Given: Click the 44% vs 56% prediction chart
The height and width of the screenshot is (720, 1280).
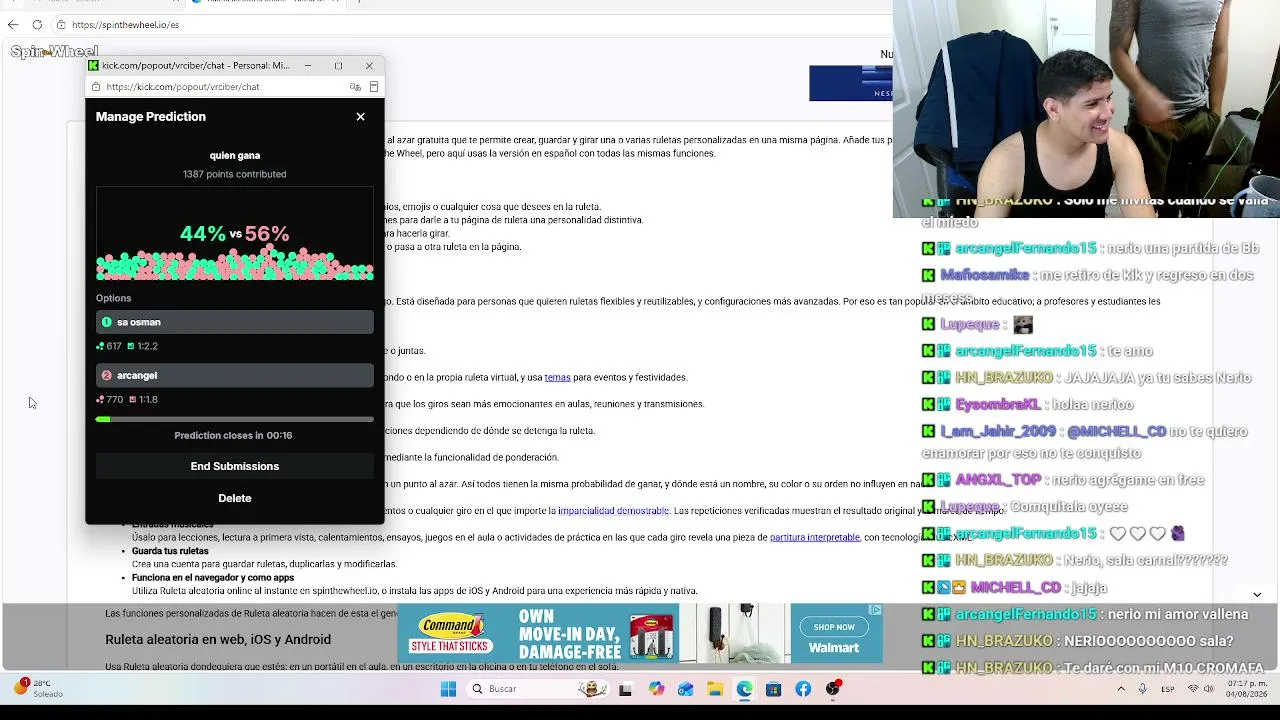Looking at the screenshot, I should click(235, 235).
